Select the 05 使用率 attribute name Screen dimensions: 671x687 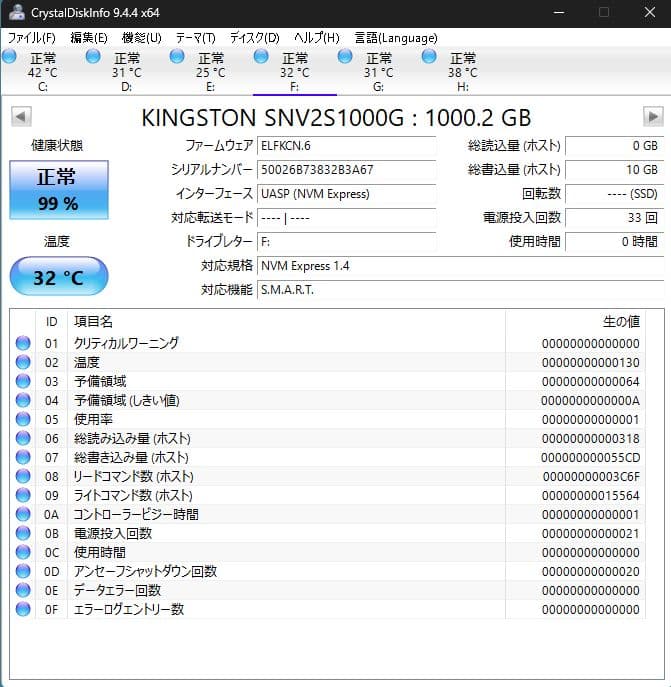[93, 419]
